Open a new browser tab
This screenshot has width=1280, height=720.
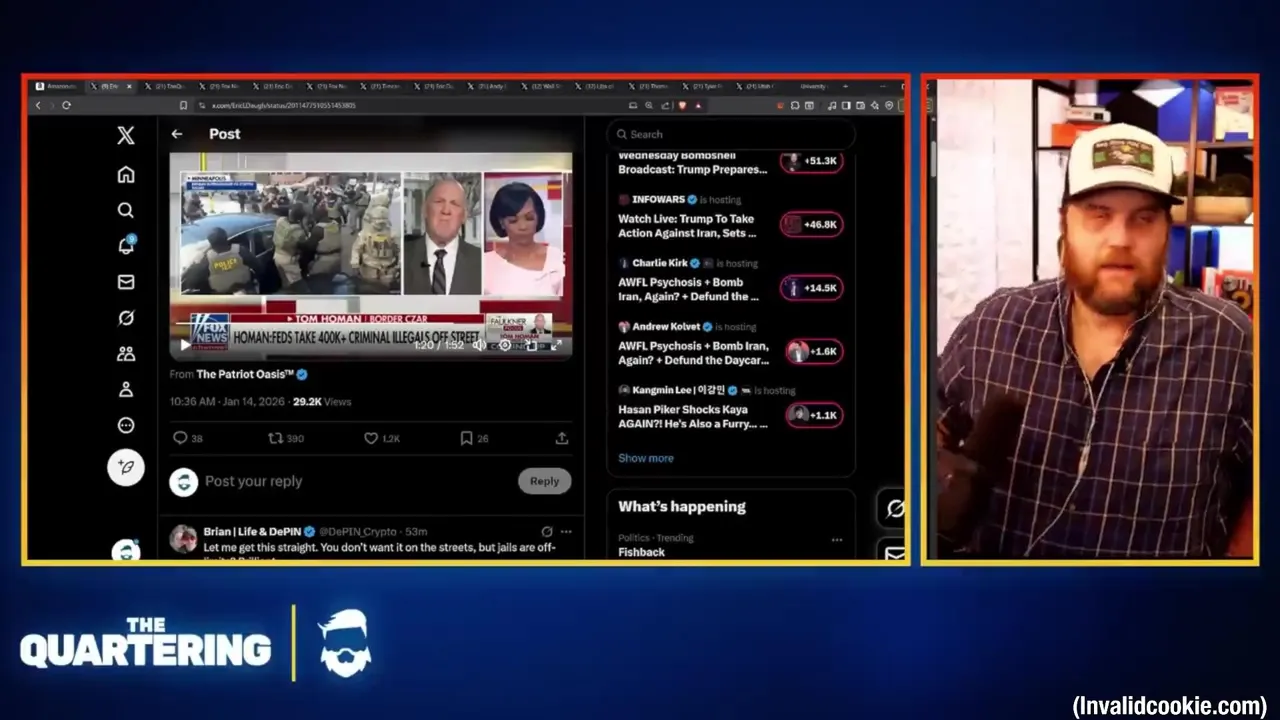846,87
